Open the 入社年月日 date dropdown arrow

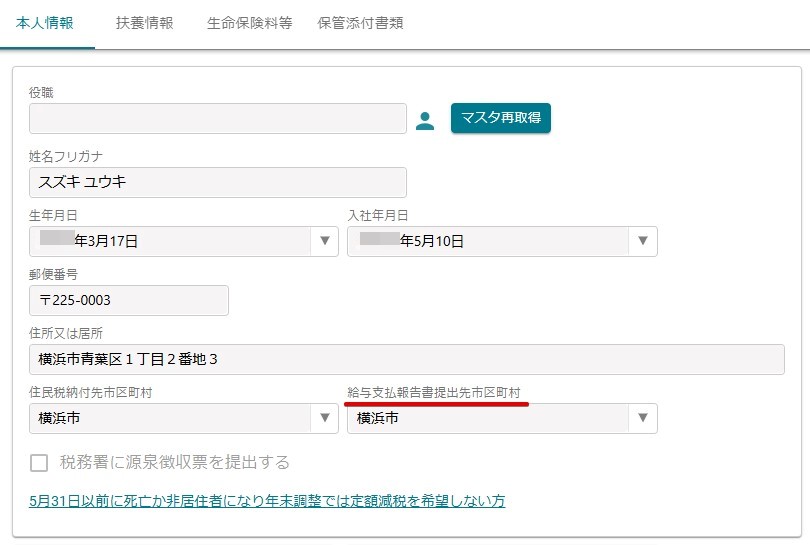coord(643,241)
